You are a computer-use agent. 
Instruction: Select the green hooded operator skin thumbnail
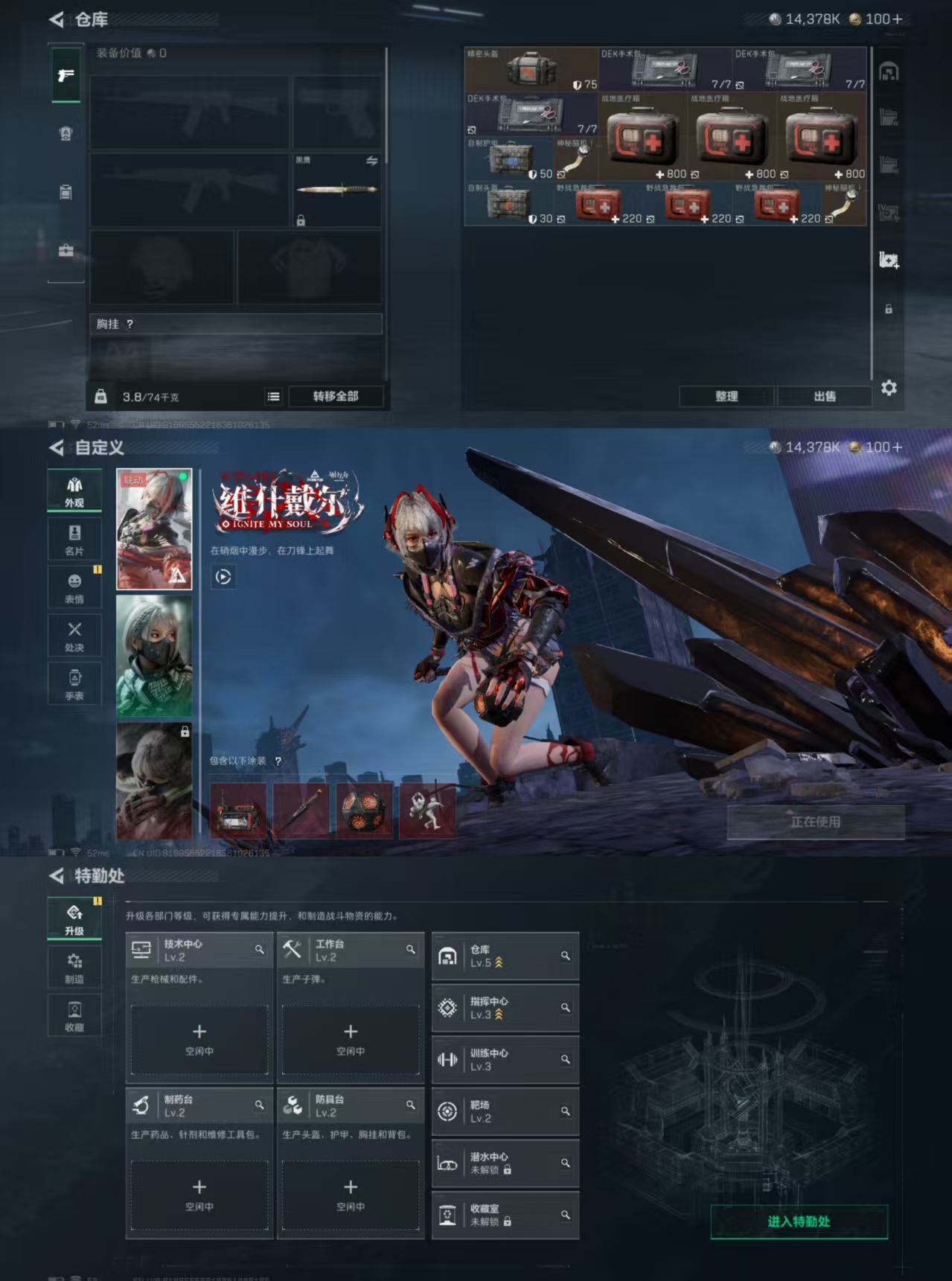(154, 656)
